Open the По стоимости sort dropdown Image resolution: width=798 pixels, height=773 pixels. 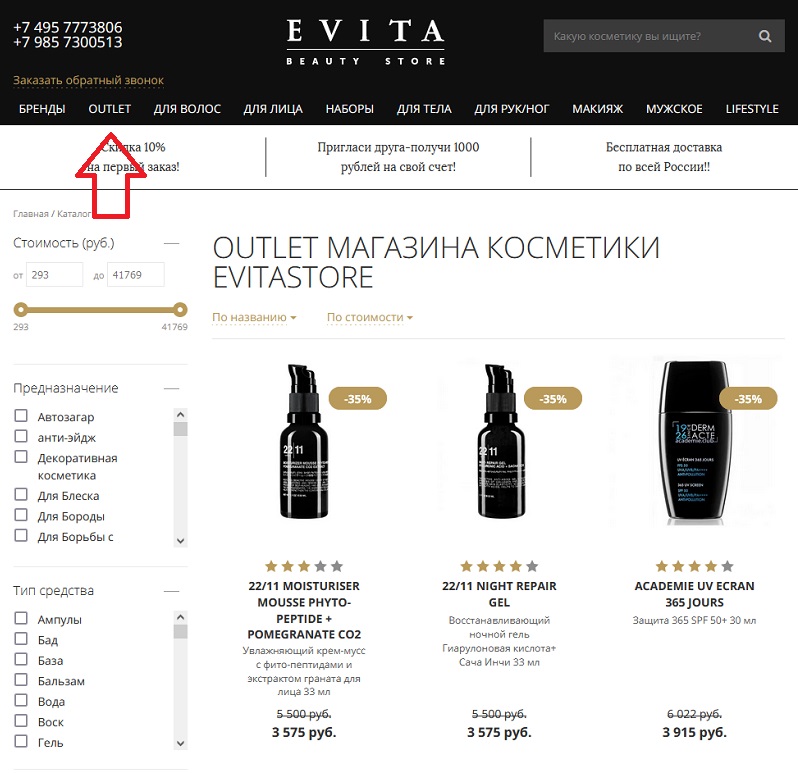point(369,317)
